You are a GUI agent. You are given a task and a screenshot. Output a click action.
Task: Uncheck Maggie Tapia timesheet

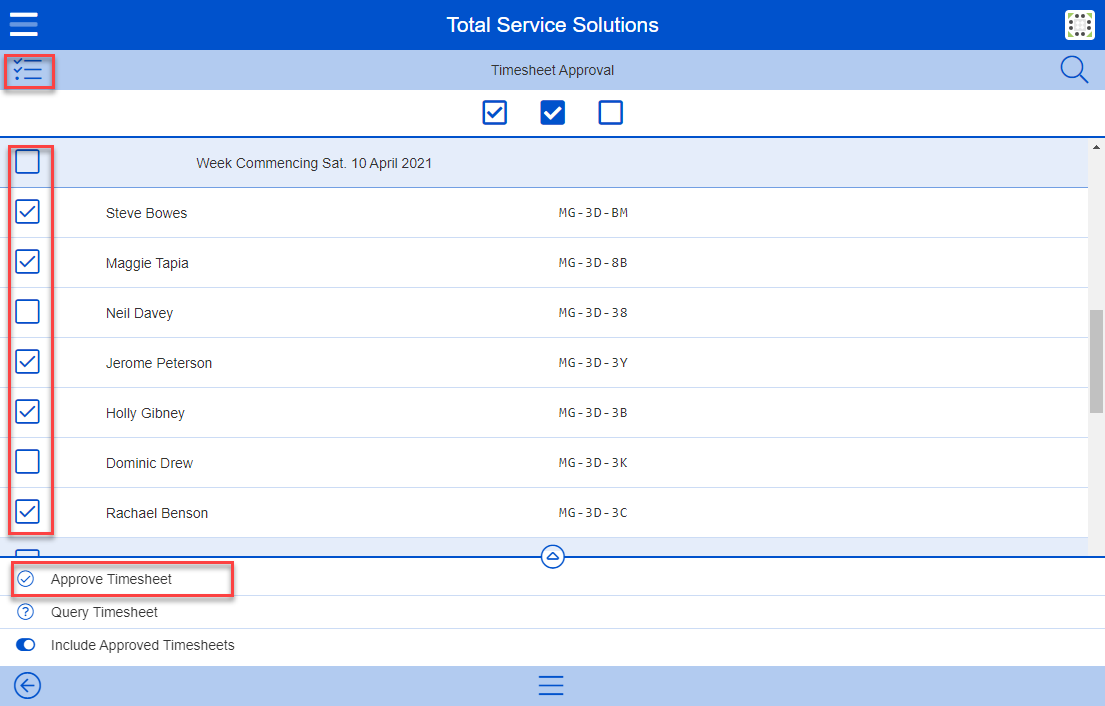tap(27, 262)
